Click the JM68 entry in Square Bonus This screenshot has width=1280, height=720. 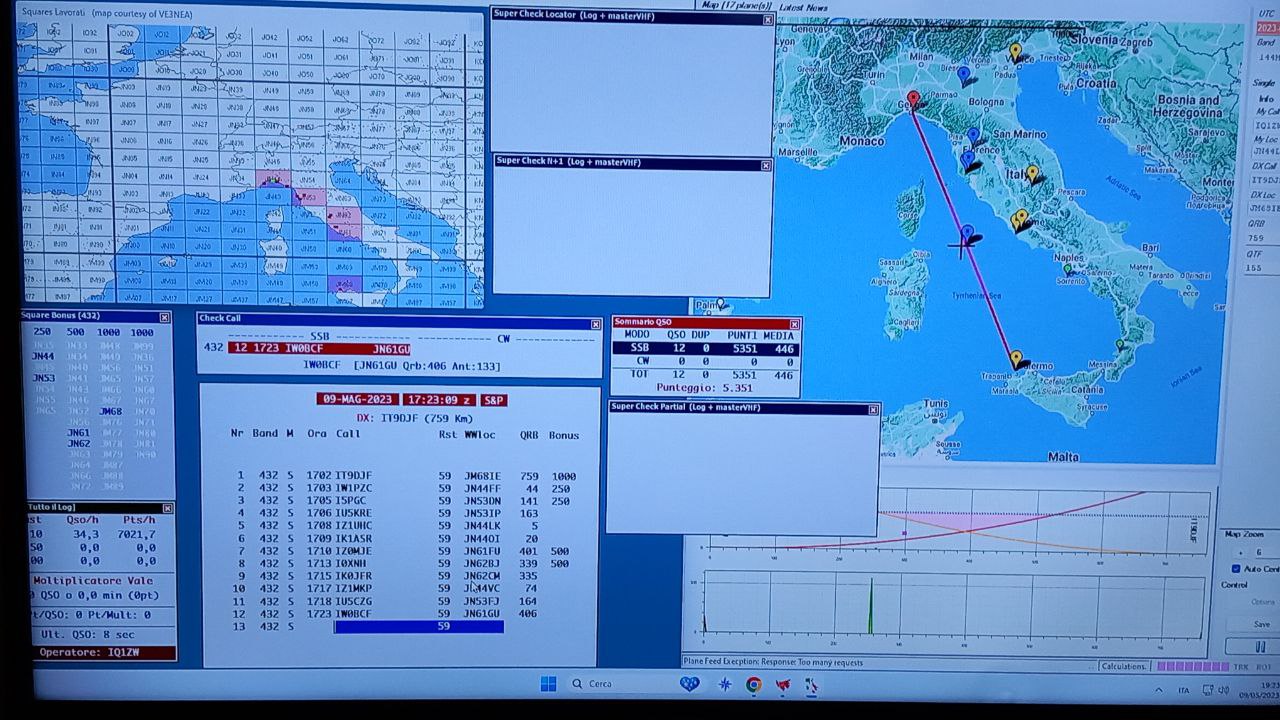[x=110, y=411]
